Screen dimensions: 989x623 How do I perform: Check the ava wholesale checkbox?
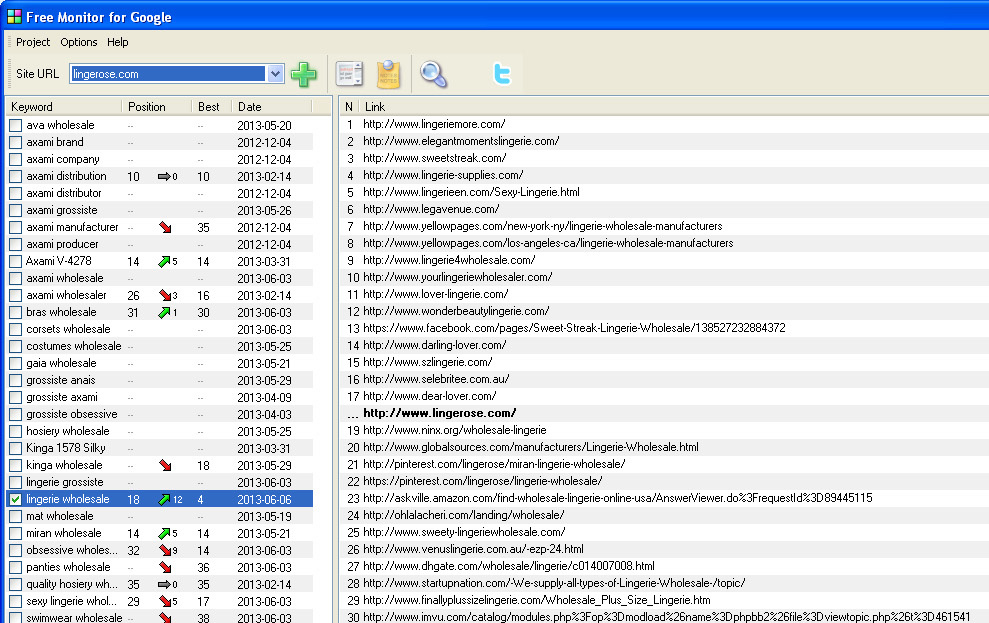point(16,125)
